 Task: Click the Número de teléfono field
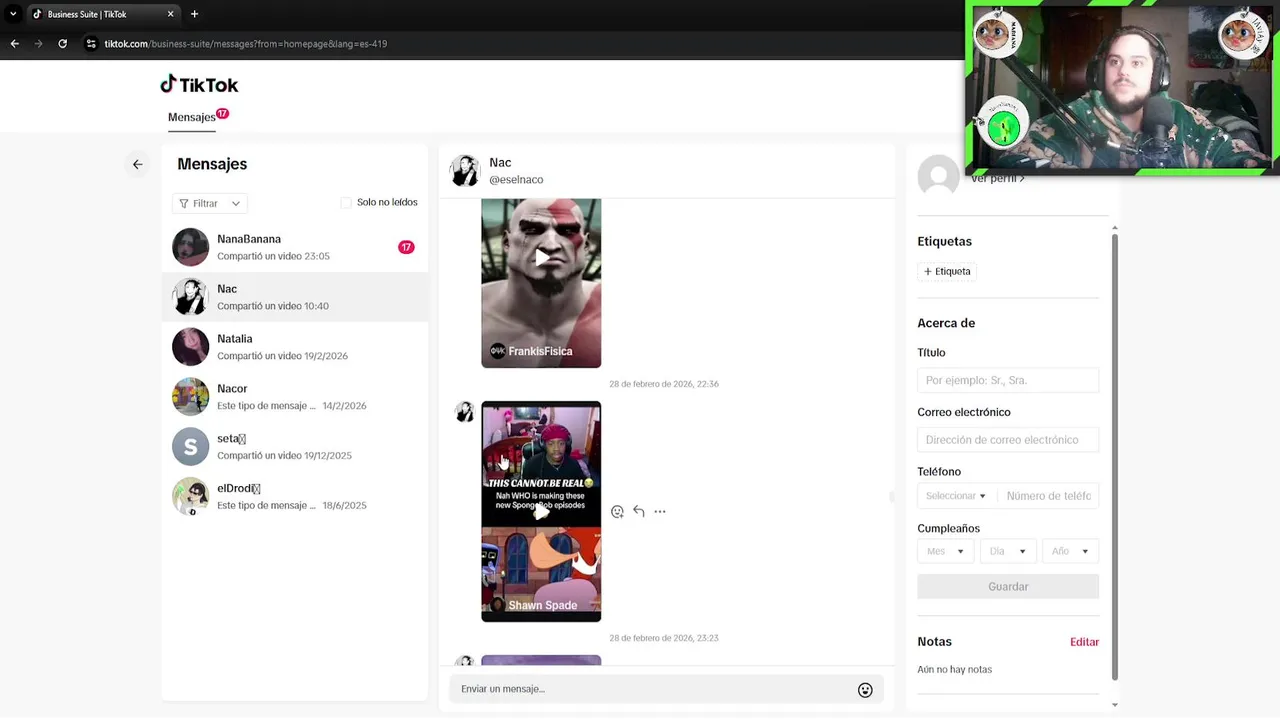pyautogui.click(x=1048, y=496)
